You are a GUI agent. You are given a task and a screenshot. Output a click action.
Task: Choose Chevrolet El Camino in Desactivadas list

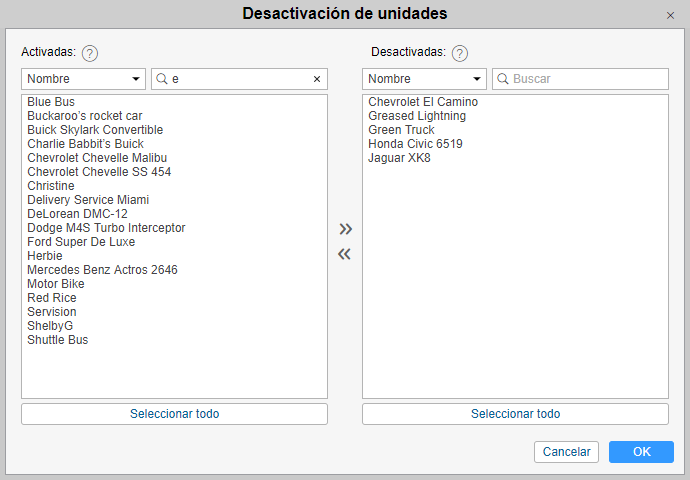pos(423,102)
